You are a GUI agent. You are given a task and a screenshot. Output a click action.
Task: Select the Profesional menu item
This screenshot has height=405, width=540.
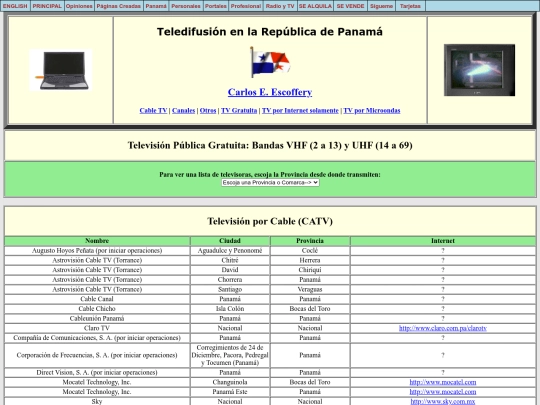246,6
